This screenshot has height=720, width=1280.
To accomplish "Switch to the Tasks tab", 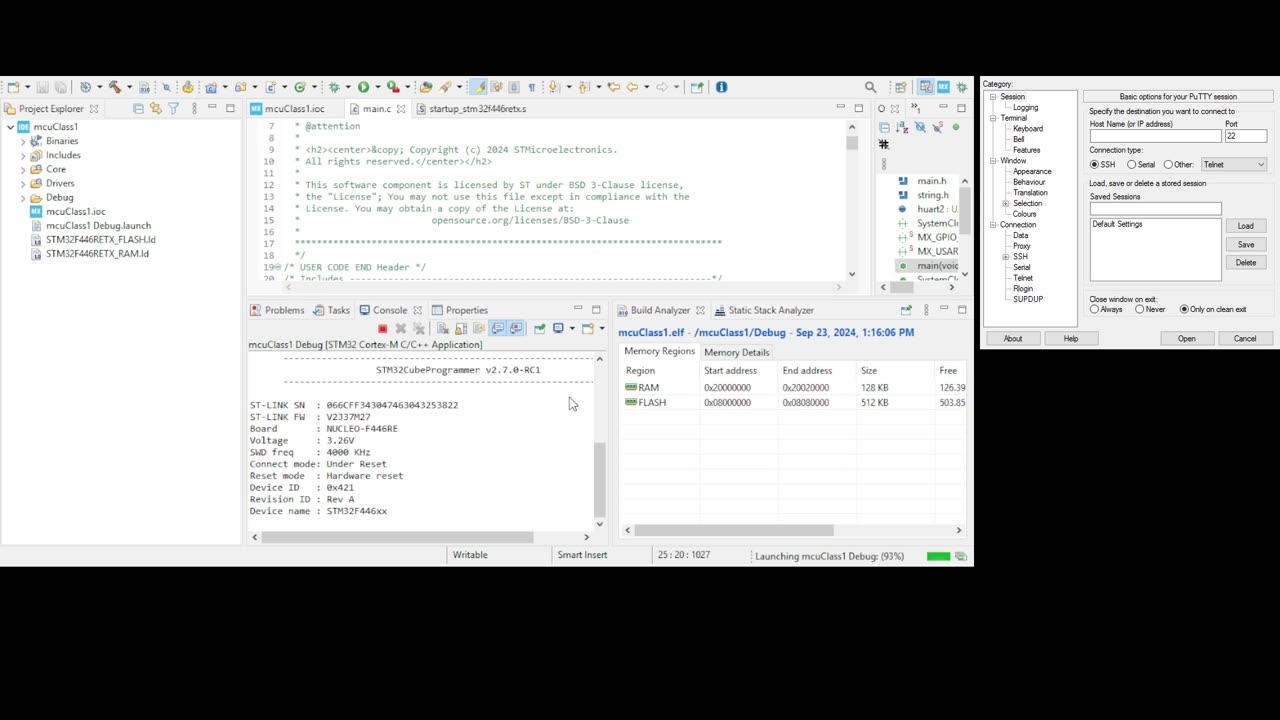I will pyautogui.click(x=331, y=310).
